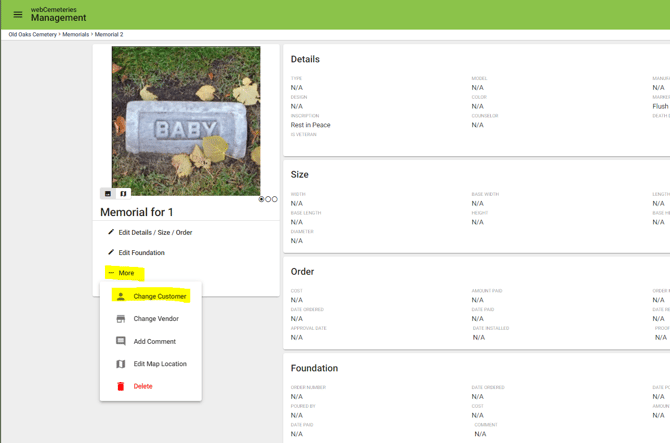Choose Change Vendor from the menu
This screenshot has height=443, width=670.
coord(150,319)
